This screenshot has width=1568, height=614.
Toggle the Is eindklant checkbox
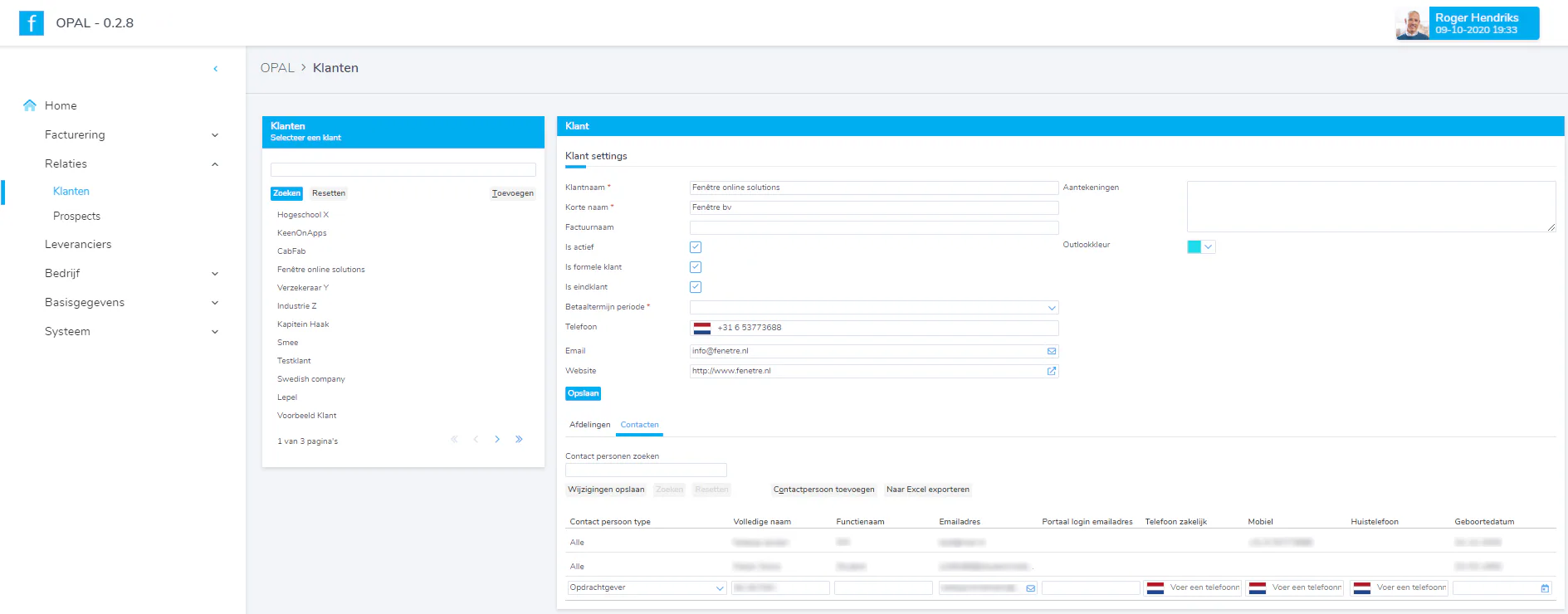tap(696, 287)
